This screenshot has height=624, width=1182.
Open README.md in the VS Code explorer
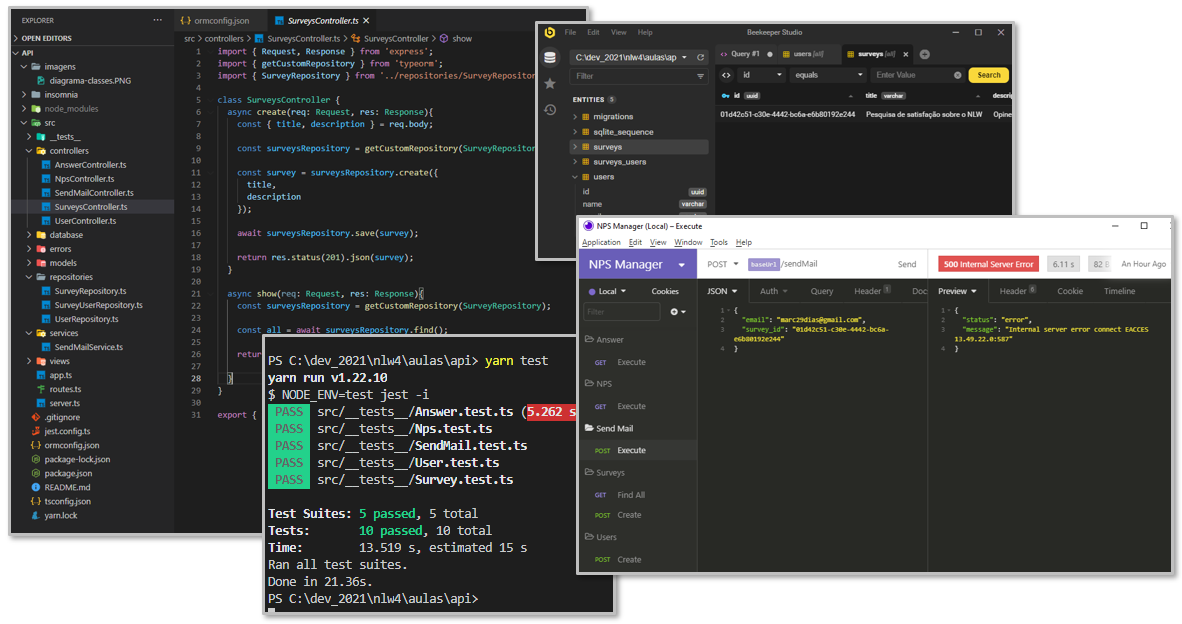tap(61, 488)
